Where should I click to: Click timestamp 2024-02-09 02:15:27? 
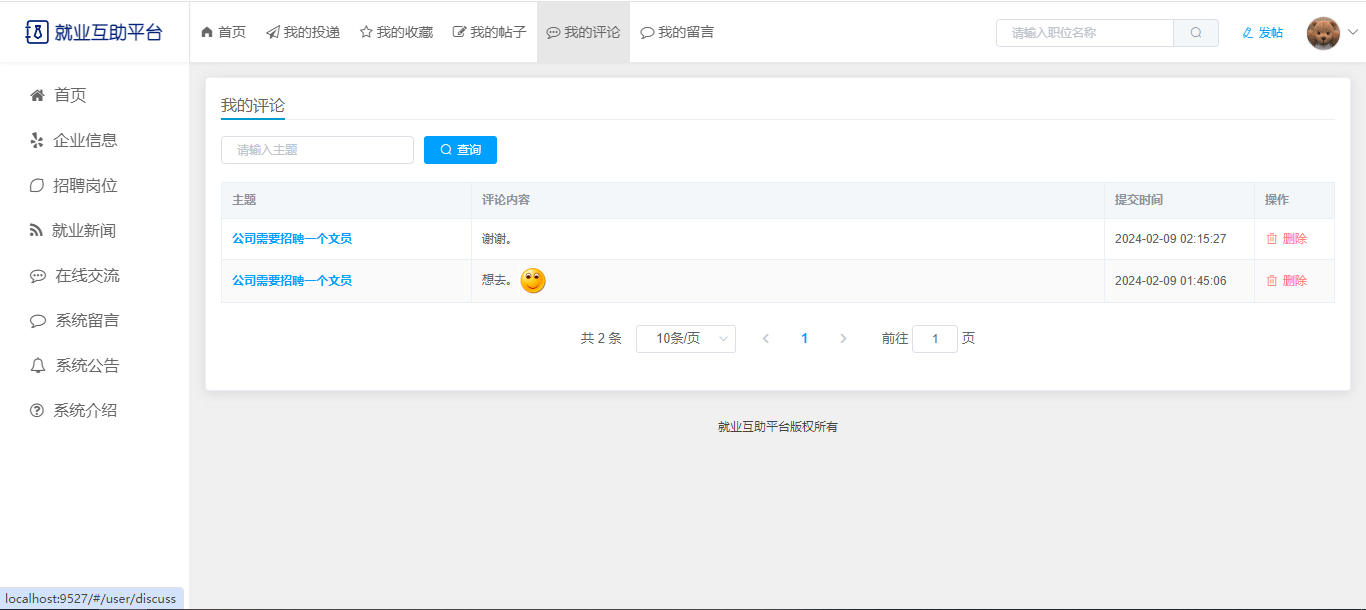[x=1171, y=239]
